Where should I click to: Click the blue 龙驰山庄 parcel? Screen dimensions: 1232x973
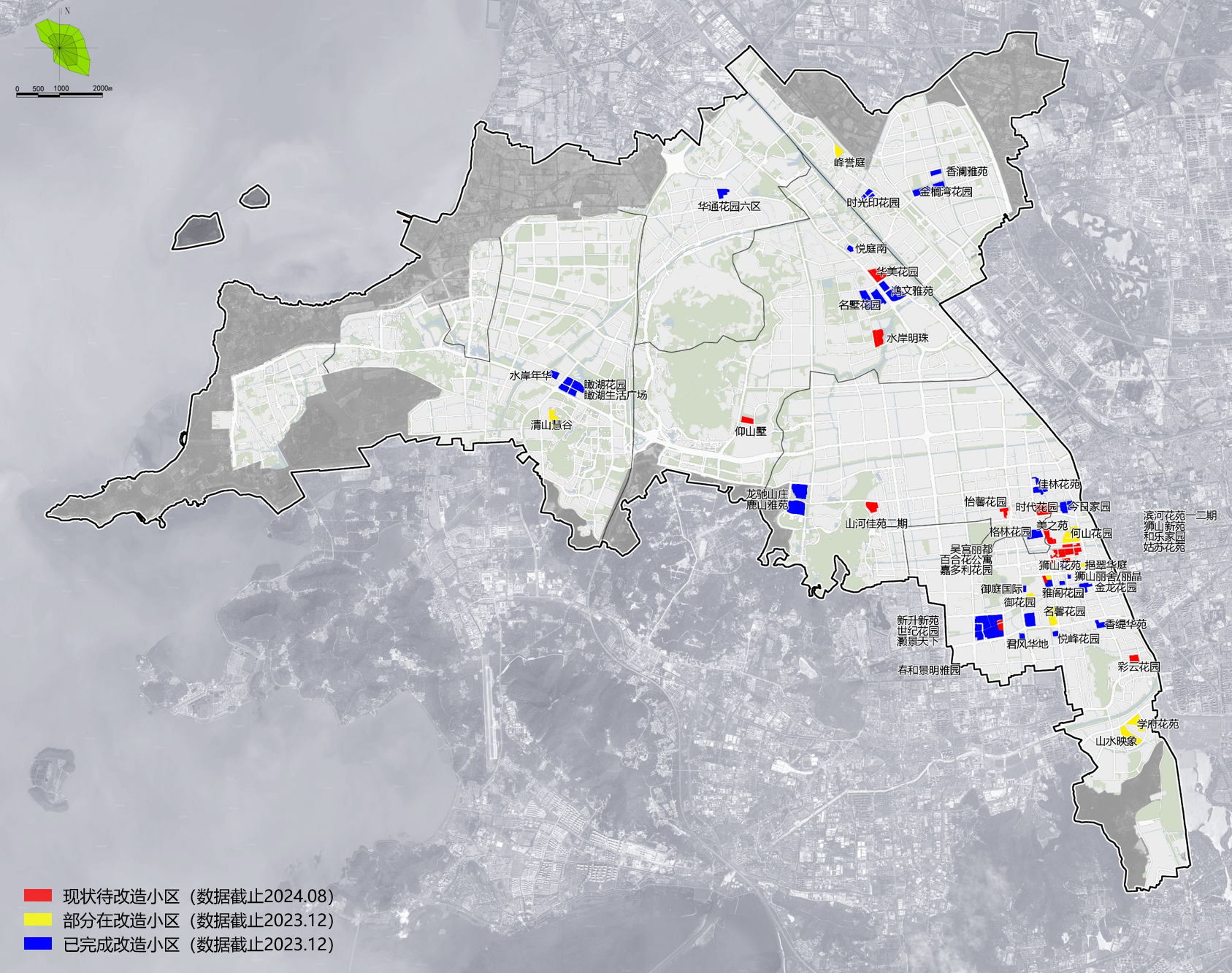tap(799, 491)
